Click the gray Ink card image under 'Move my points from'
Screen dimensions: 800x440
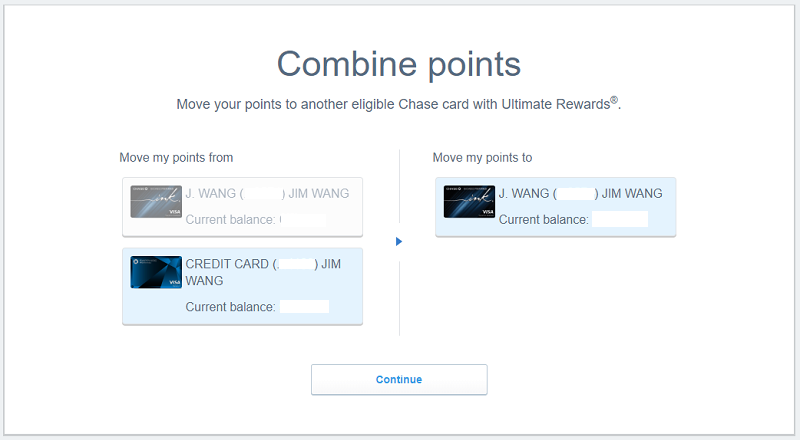coord(156,201)
